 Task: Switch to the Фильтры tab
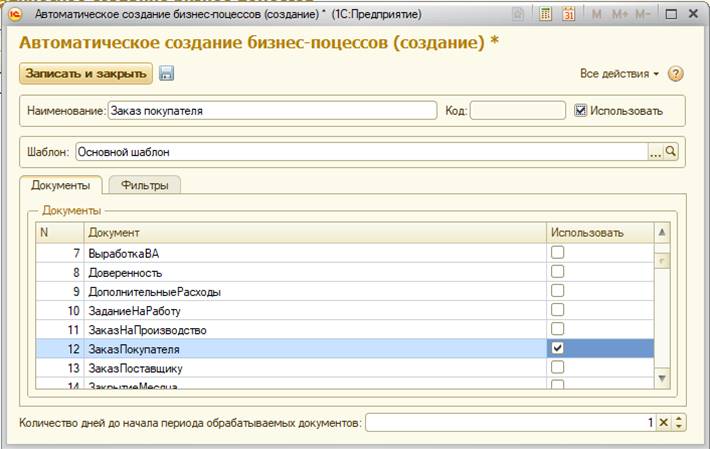(x=145, y=185)
